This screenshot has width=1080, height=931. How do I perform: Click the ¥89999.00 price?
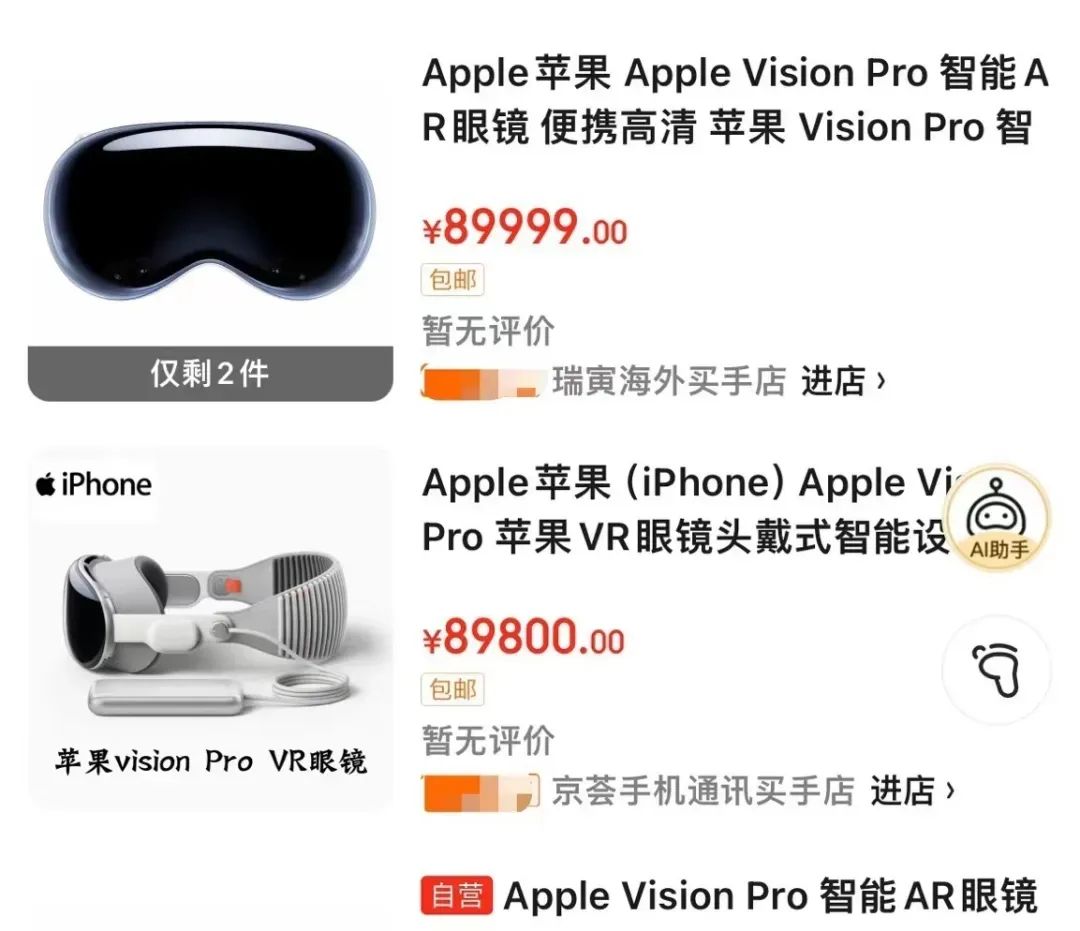pos(525,227)
